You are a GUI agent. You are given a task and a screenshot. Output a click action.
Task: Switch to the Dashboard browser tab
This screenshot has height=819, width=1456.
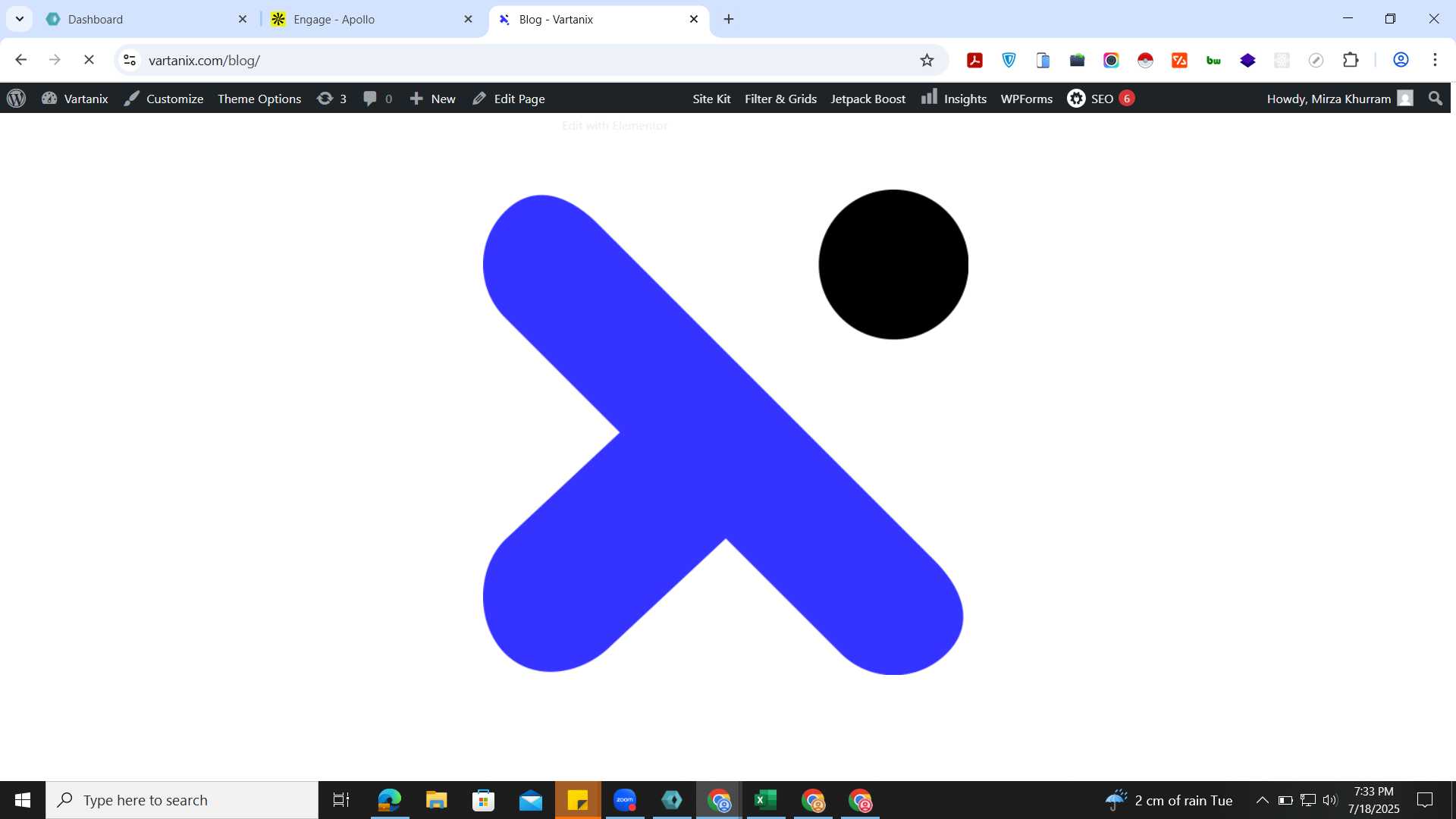pos(148,19)
